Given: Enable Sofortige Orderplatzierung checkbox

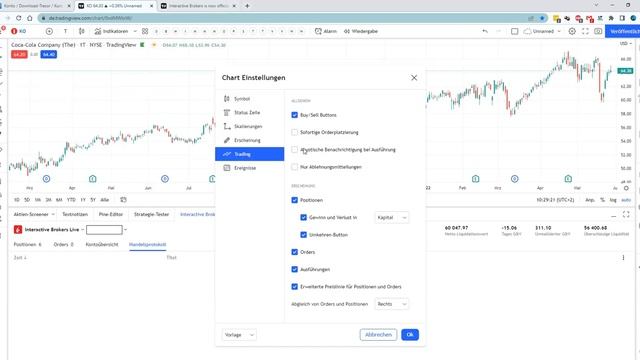Looking at the screenshot, I should (295, 132).
